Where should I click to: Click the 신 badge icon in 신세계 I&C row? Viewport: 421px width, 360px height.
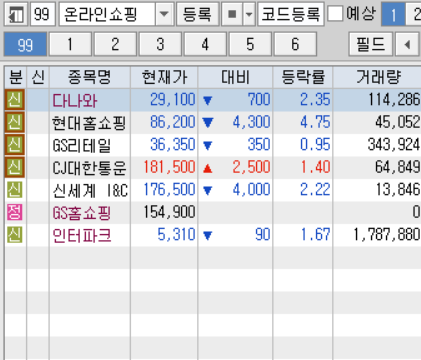15,190
